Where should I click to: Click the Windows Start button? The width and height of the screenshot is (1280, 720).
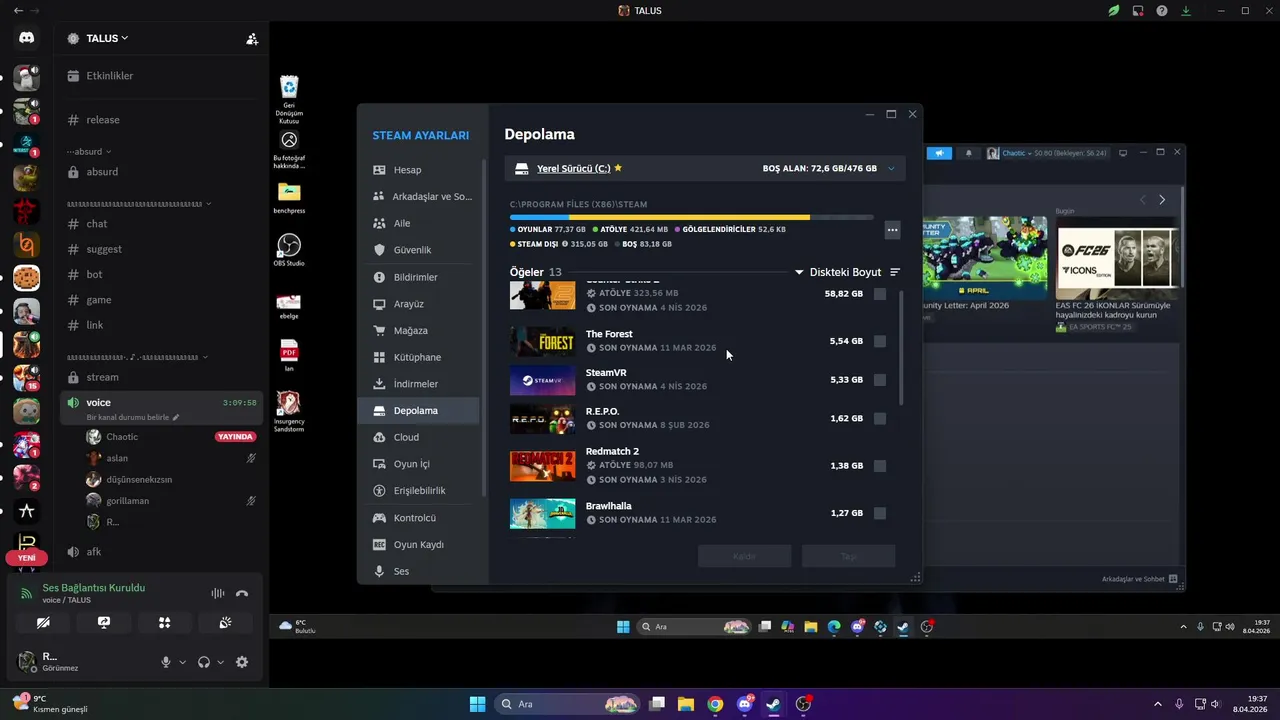tap(477, 704)
